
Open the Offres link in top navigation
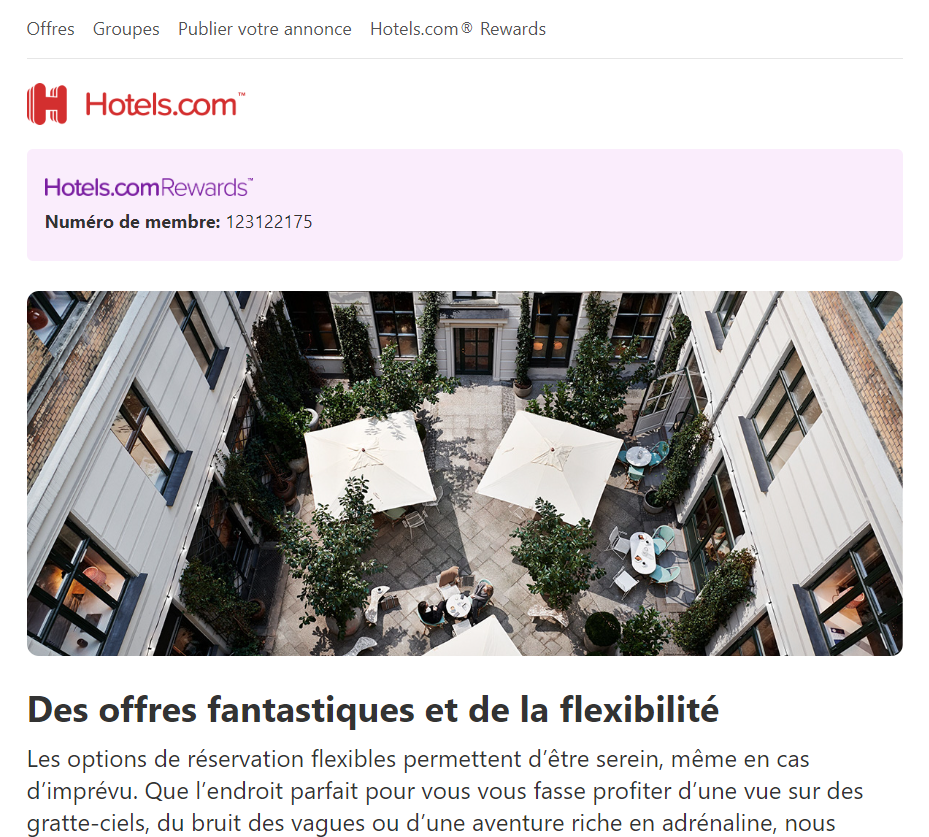50,29
